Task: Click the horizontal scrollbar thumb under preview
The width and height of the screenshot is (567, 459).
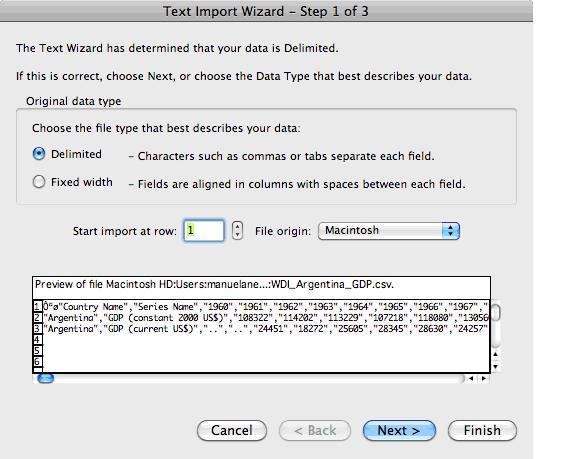Action: [x=46, y=378]
